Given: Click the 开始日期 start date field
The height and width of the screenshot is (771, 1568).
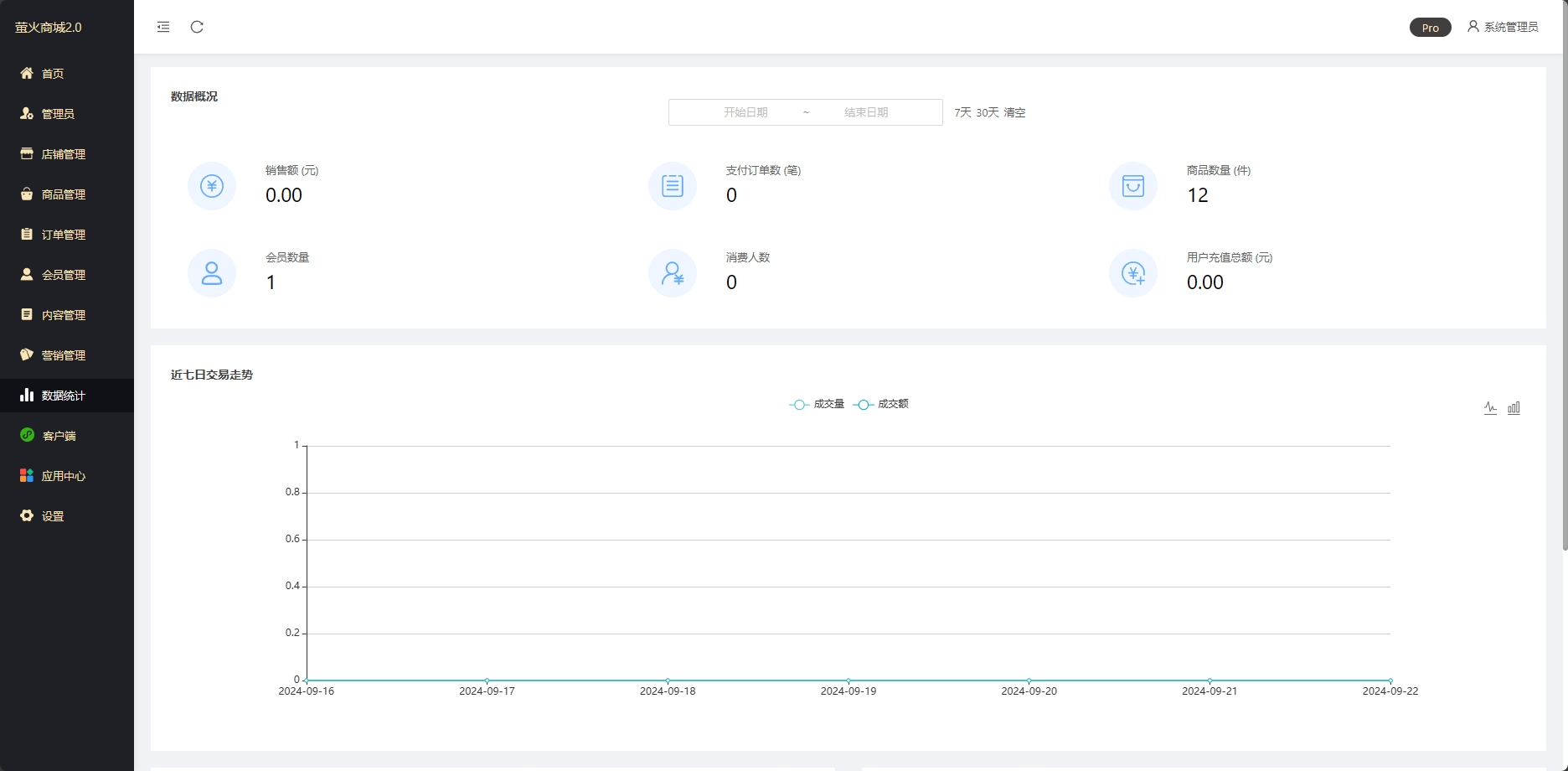Looking at the screenshot, I should tap(745, 112).
